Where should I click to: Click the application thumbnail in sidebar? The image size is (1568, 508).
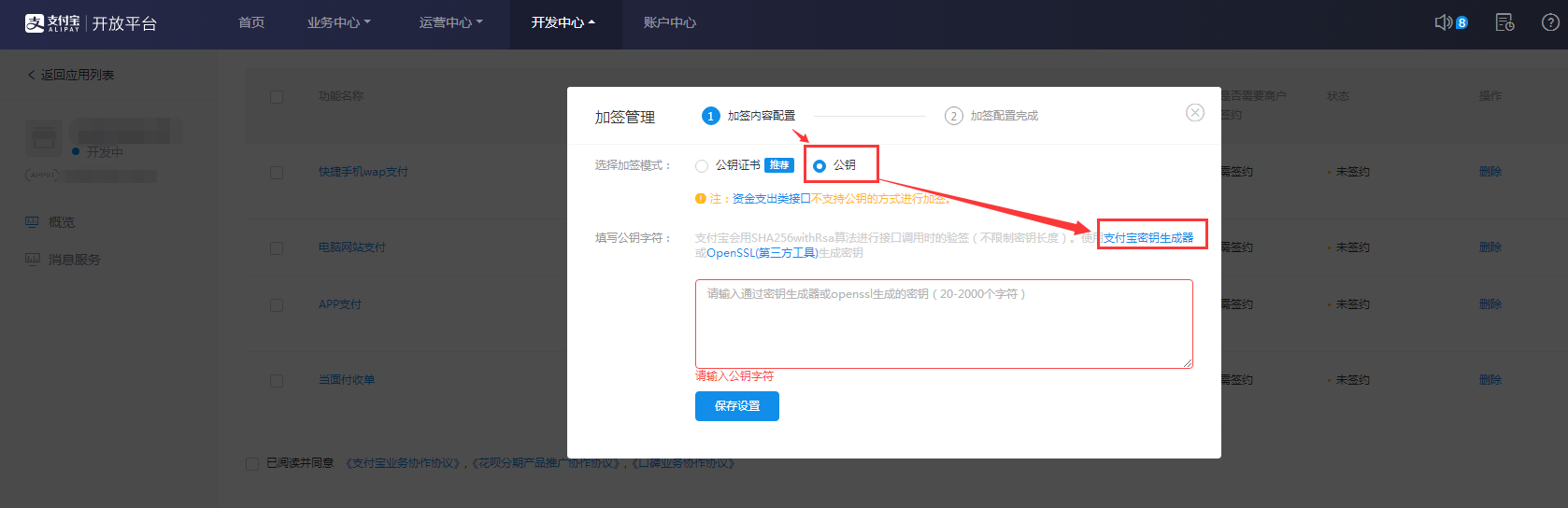pyautogui.click(x=43, y=138)
